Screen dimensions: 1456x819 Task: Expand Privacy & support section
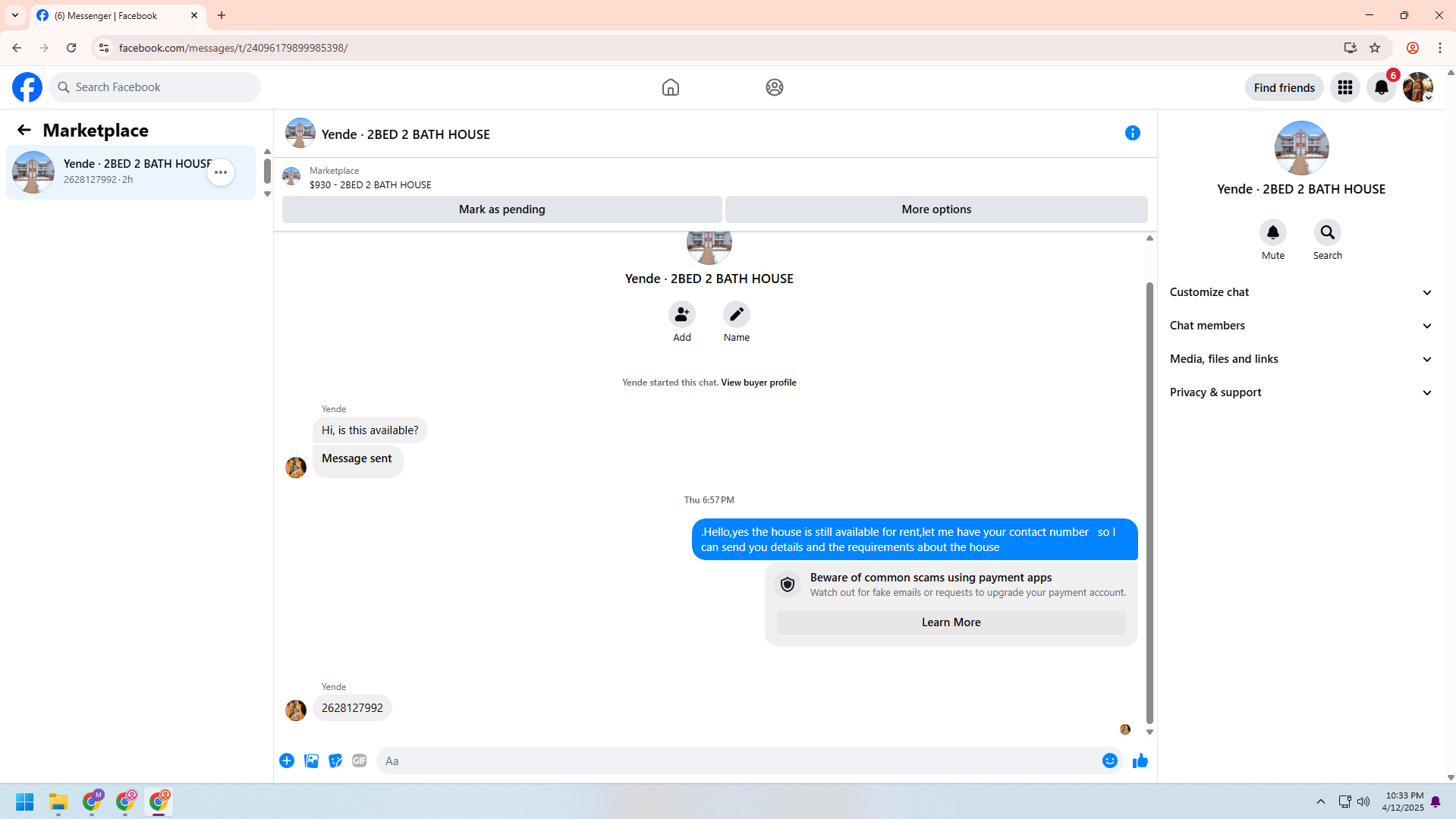click(1300, 392)
